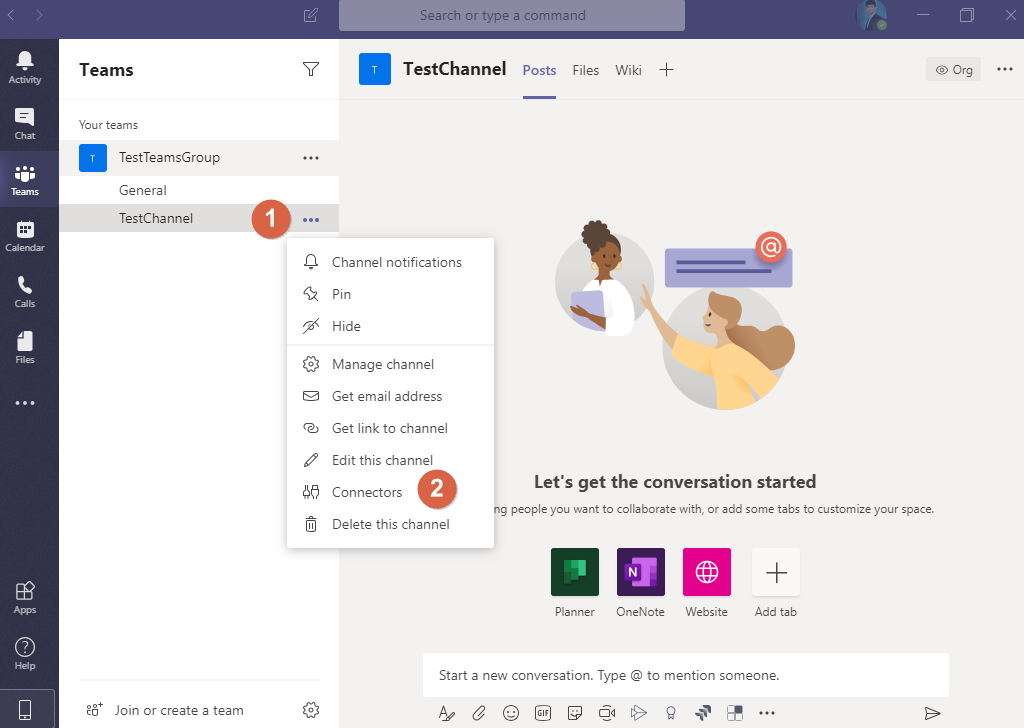Click the Org visibility button
This screenshot has height=728, width=1024.
pos(953,70)
